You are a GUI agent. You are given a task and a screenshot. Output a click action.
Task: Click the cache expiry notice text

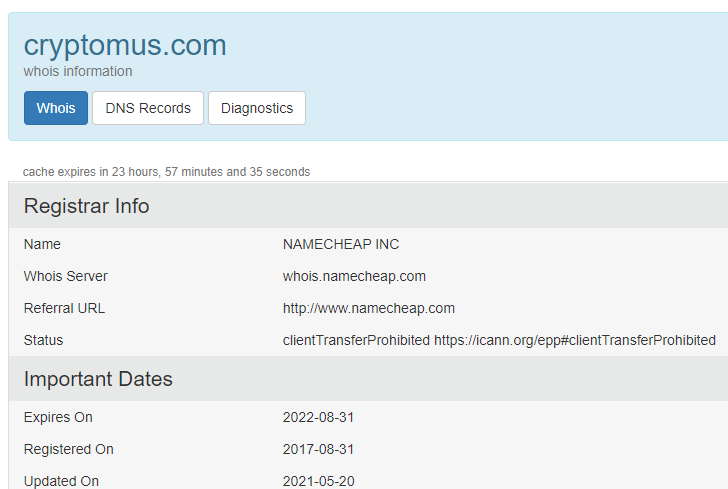166,172
